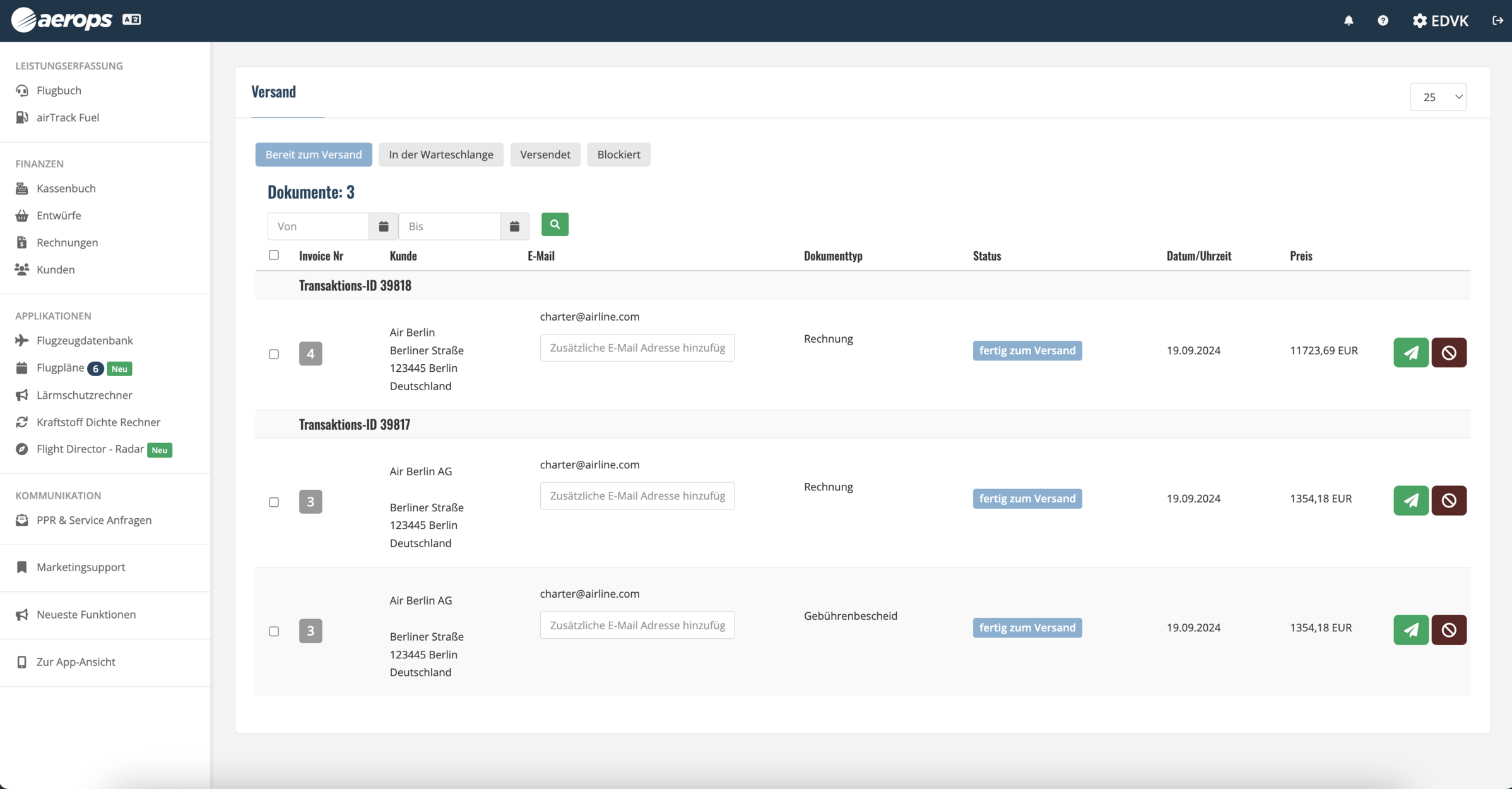
Task: Go to Zur App-Ansicht
Action: [x=76, y=661]
